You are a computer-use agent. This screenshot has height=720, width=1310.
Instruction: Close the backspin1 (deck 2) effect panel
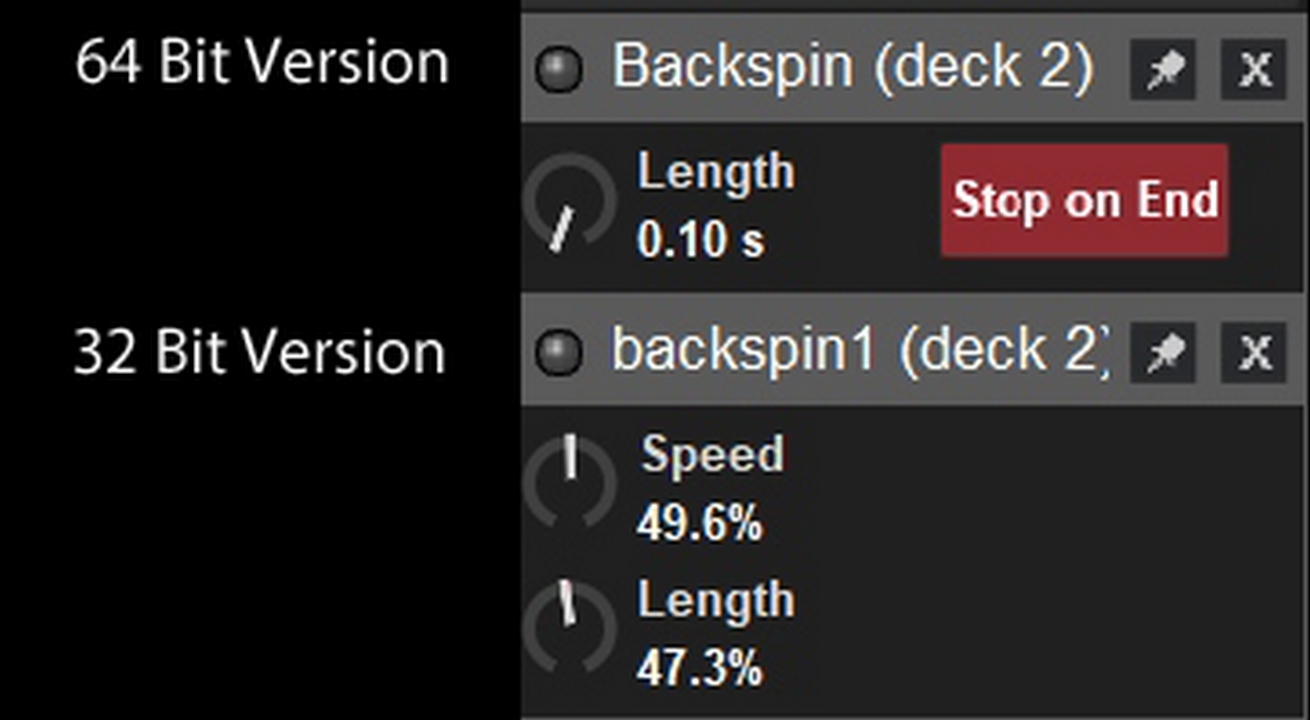pyautogui.click(x=1254, y=351)
